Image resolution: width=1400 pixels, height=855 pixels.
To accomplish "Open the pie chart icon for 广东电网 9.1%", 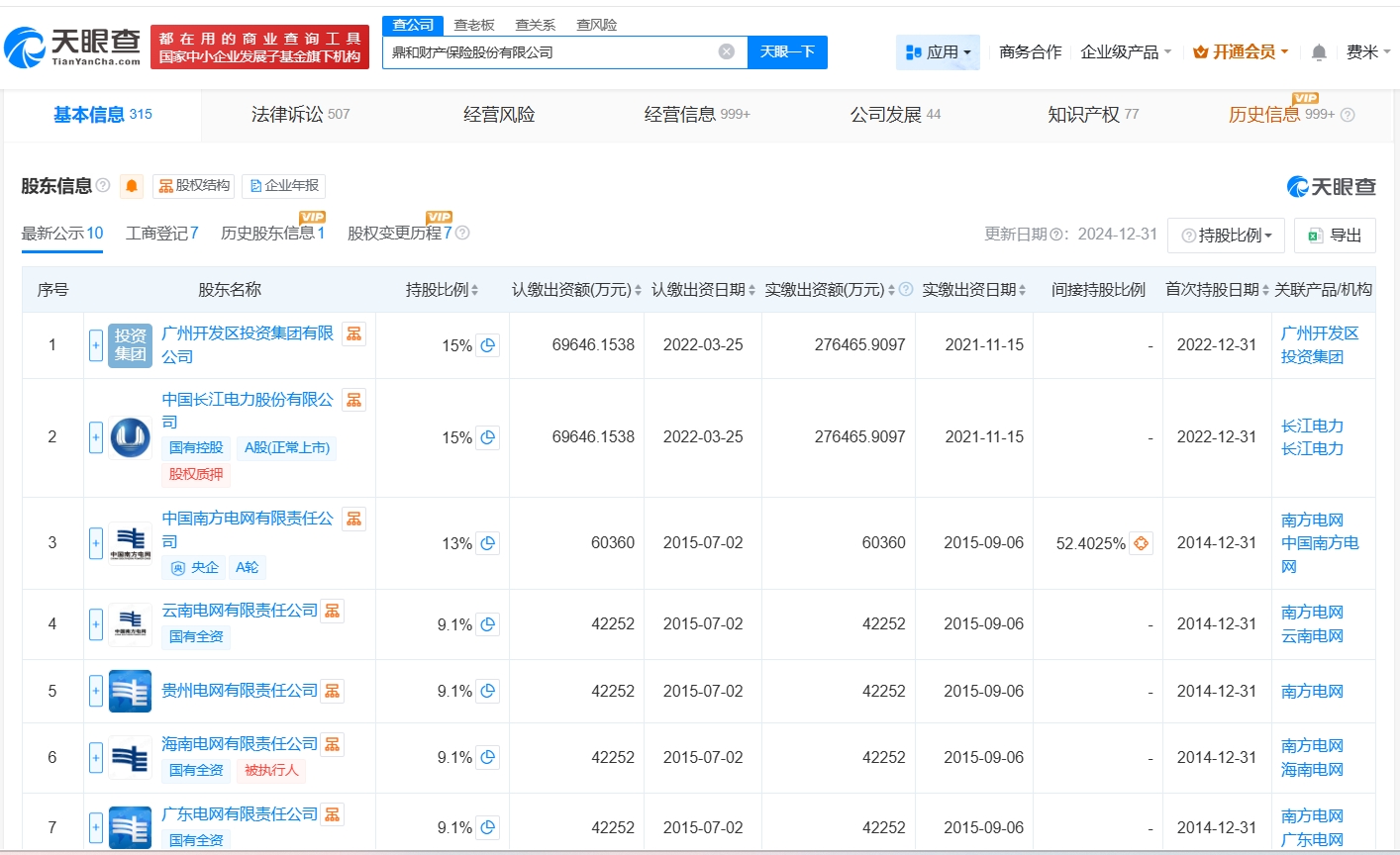I will coord(487,828).
